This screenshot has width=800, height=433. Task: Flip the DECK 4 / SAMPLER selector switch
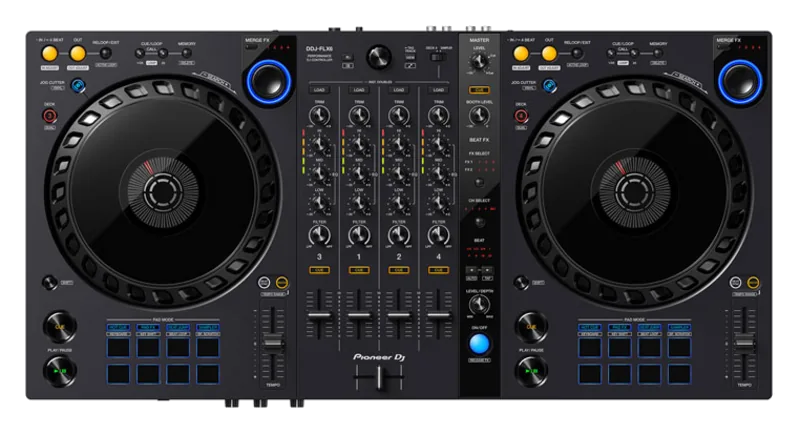coord(437,57)
